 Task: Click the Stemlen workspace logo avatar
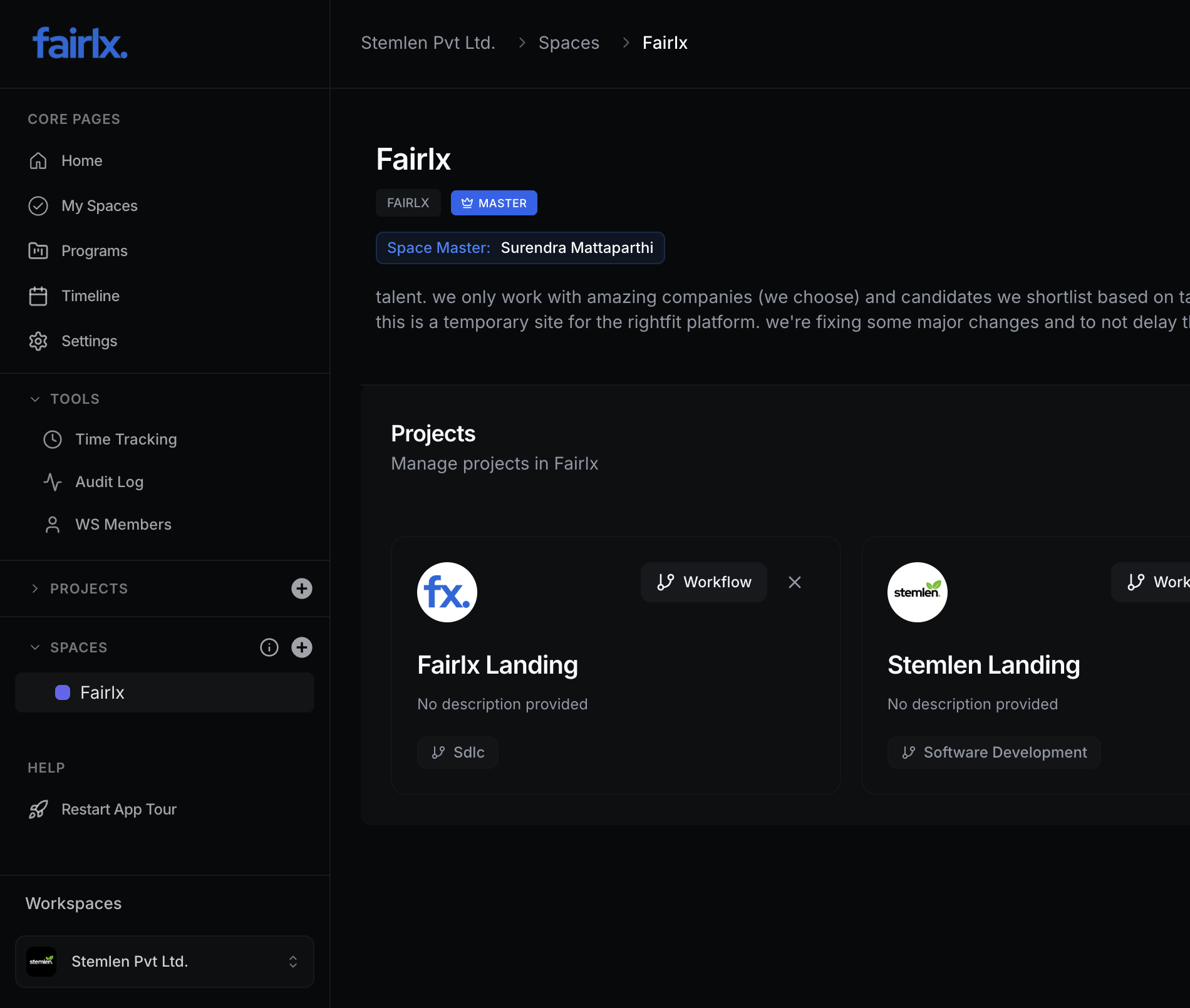pyautogui.click(x=41, y=962)
